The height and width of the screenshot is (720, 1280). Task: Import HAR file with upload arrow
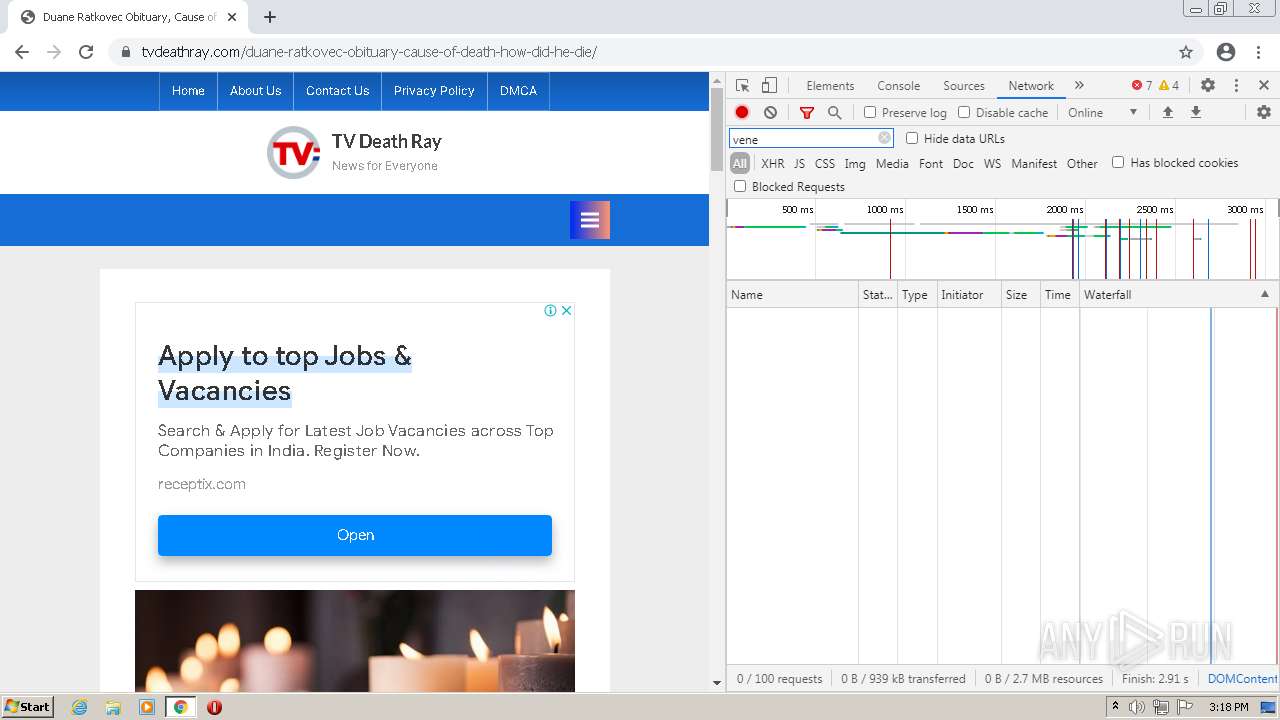(x=1167, y=113)
